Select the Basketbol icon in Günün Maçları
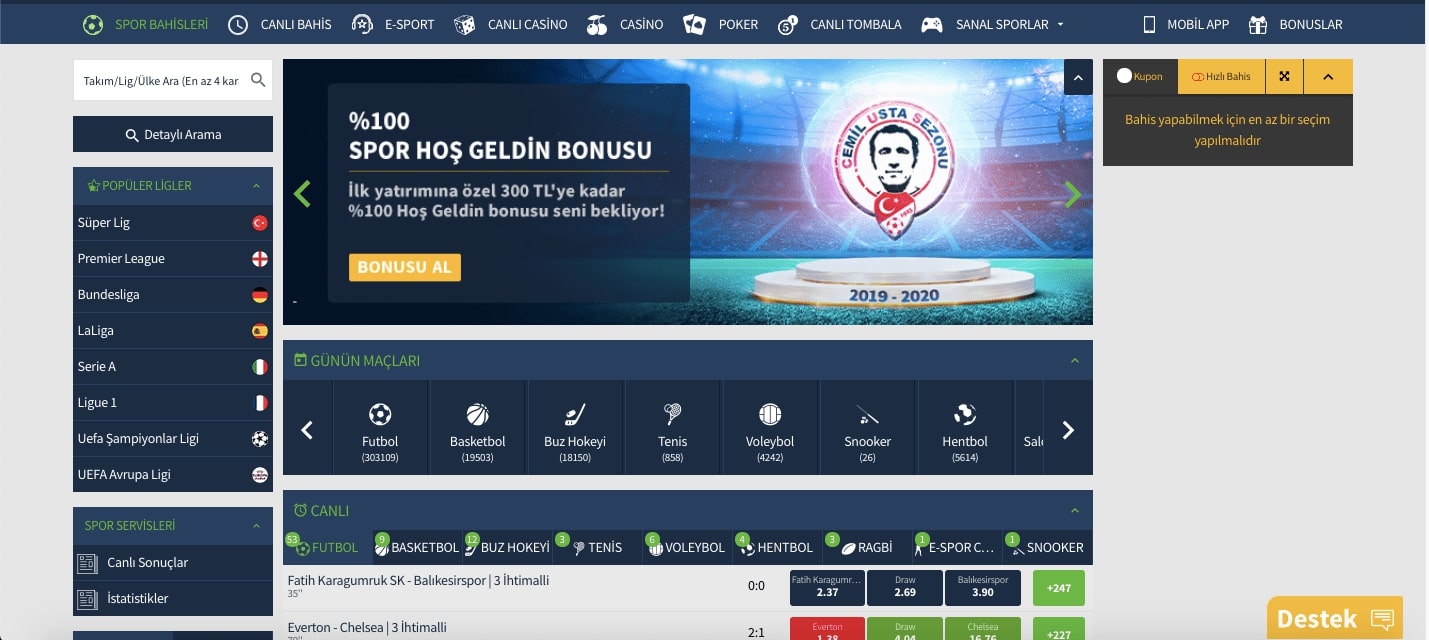 477,414
